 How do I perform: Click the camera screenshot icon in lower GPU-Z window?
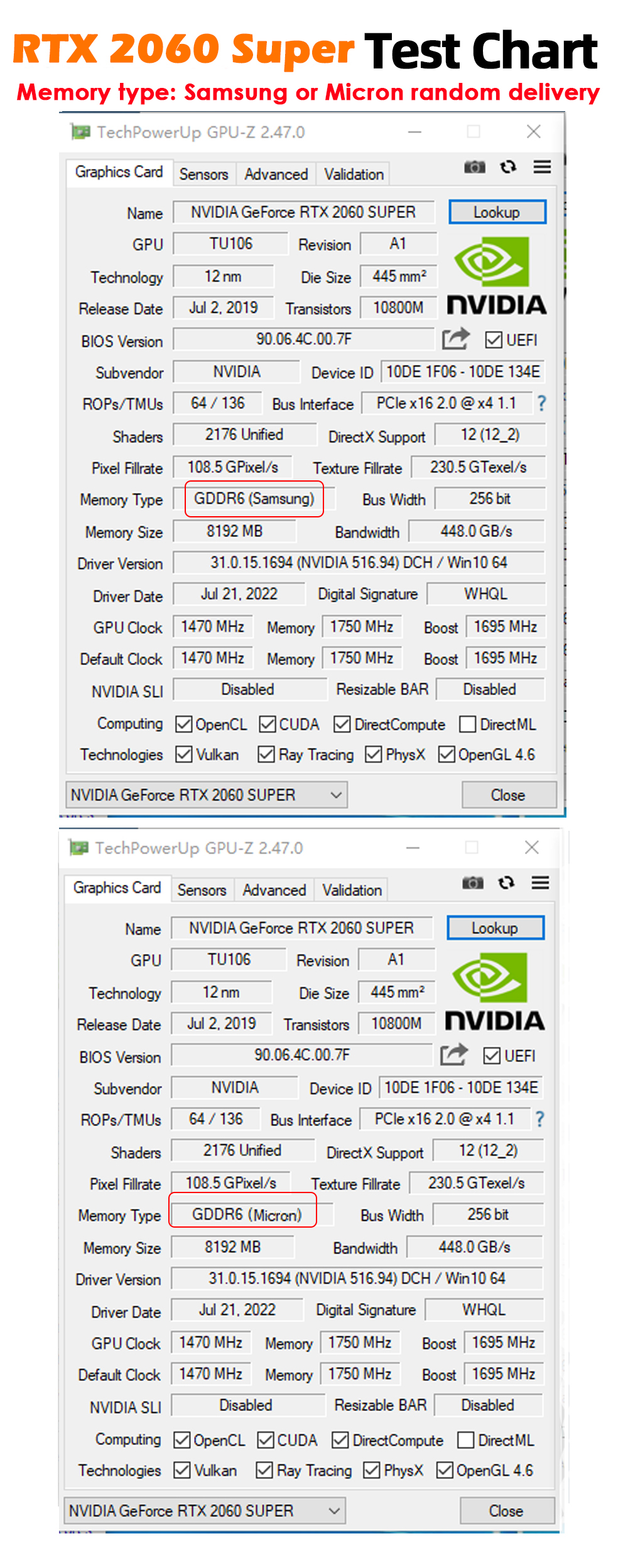click(473, 883)
